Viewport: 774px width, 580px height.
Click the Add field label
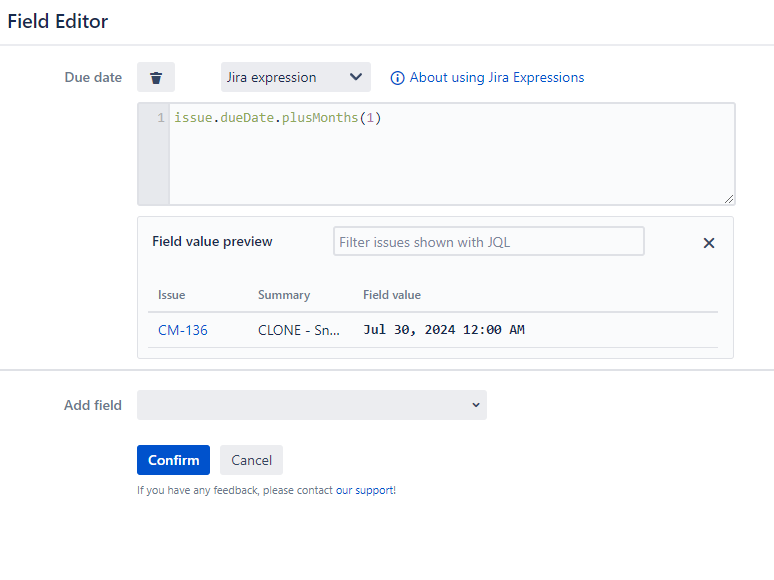93,405
